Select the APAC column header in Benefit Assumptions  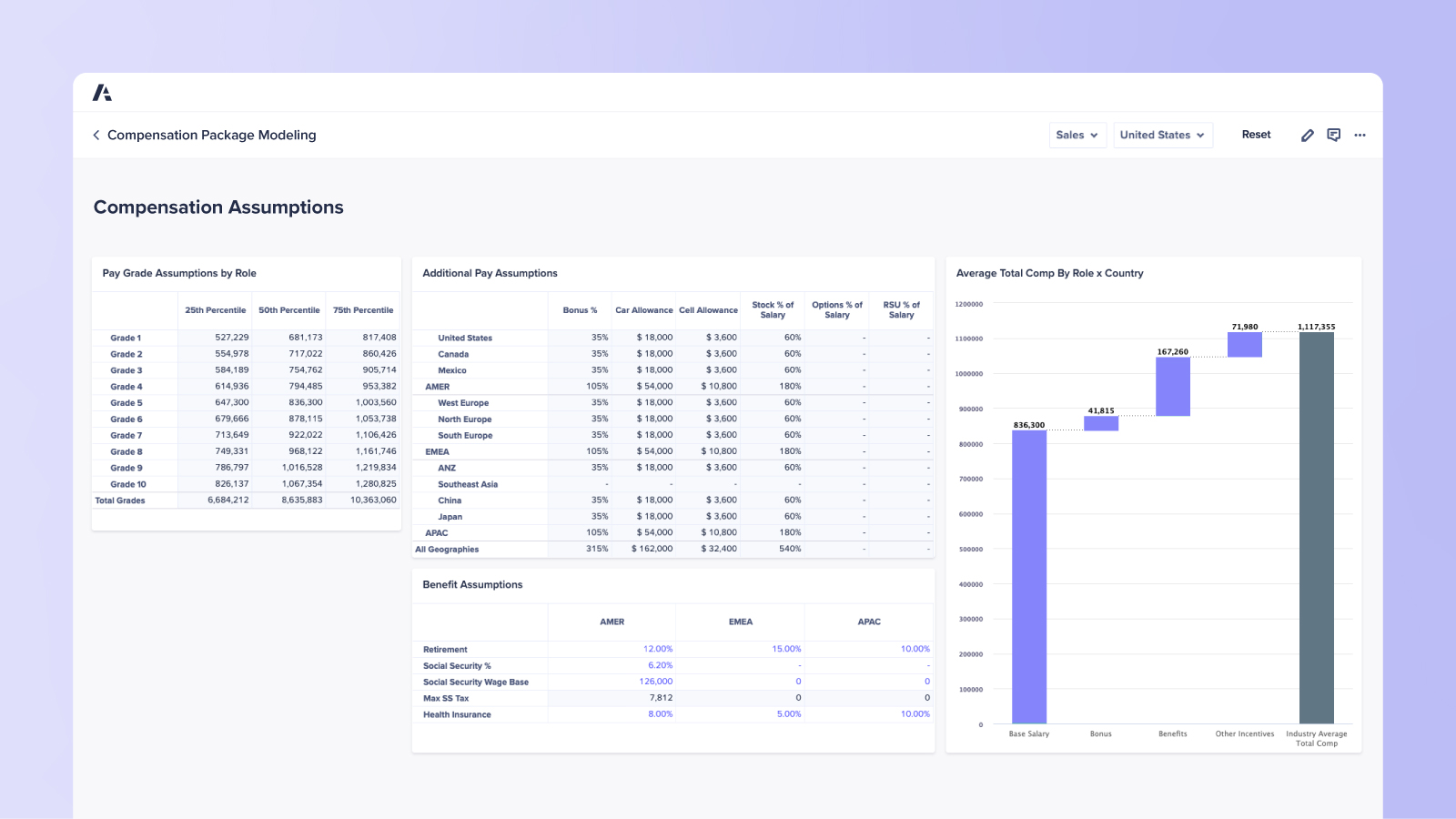[x=868, y=622]
